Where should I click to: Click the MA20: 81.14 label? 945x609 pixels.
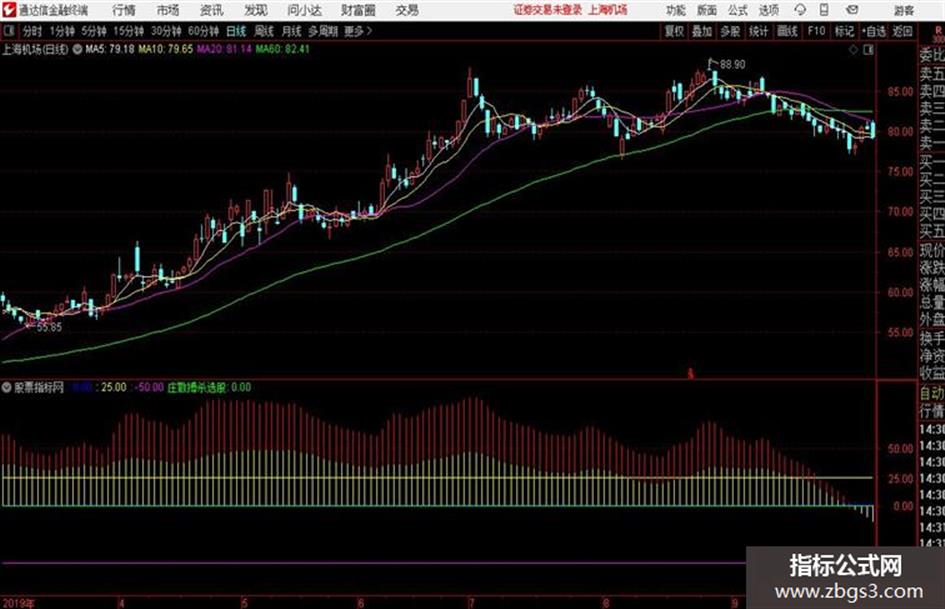click(x=224, y=49)
